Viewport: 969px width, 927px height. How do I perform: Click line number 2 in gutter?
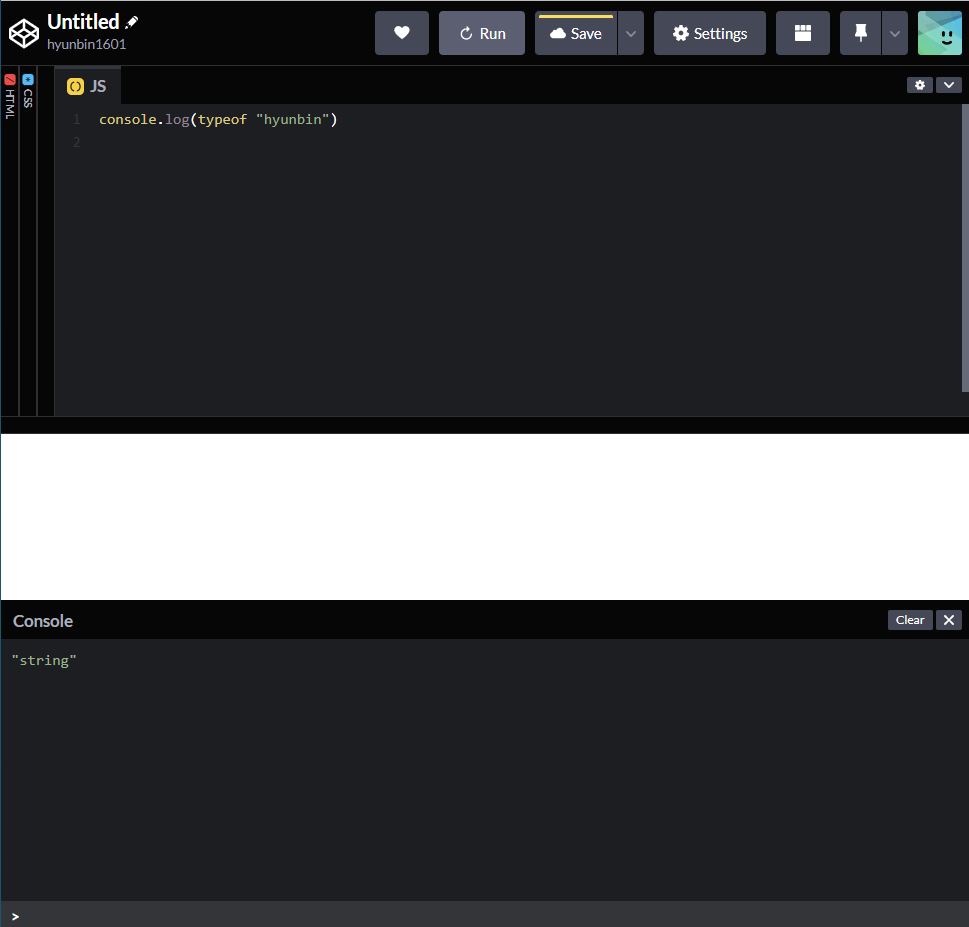point(76,142)
